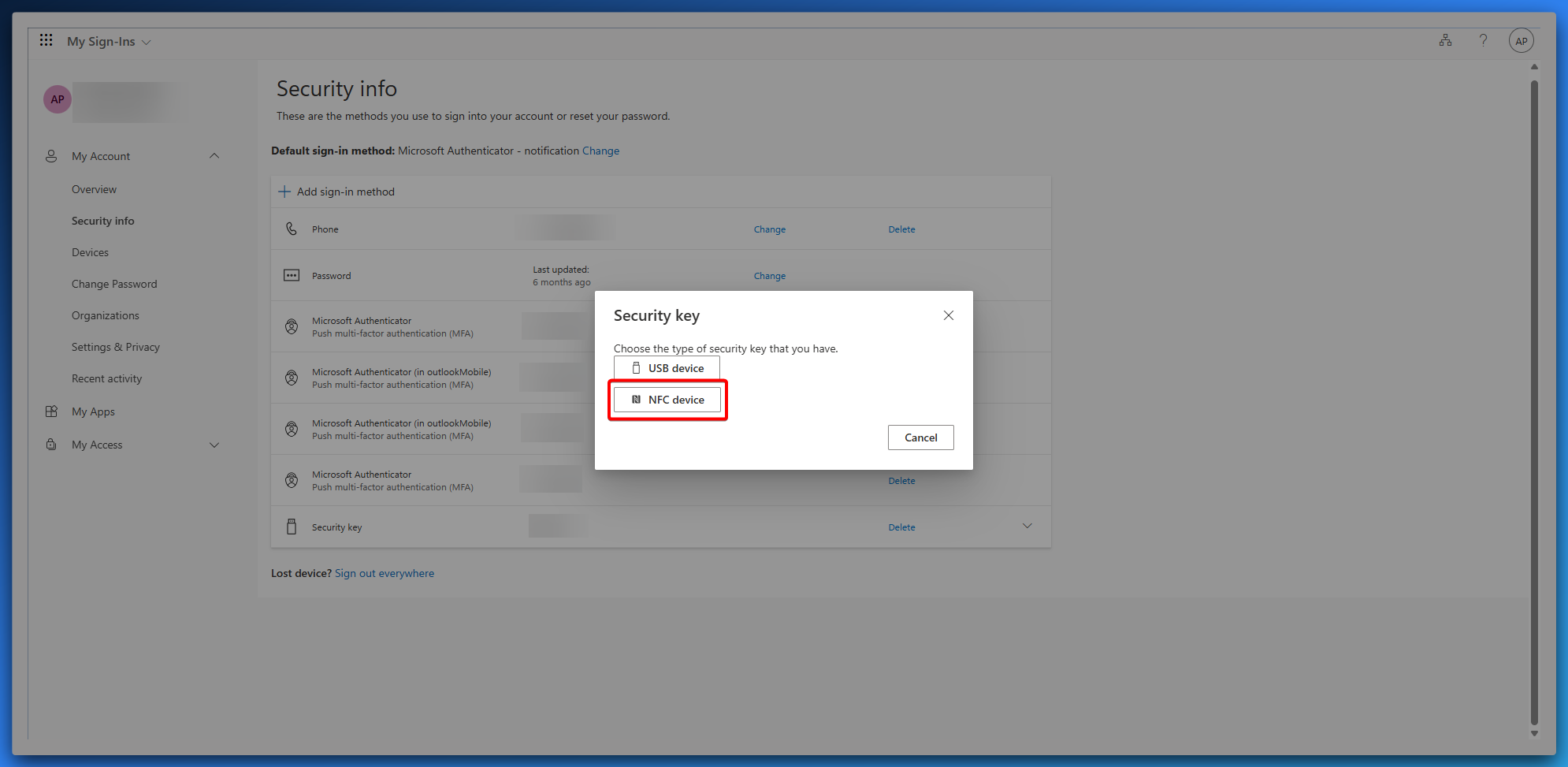
Task: Open the organizations icon in header
Action: click(x=1445, y=40)
